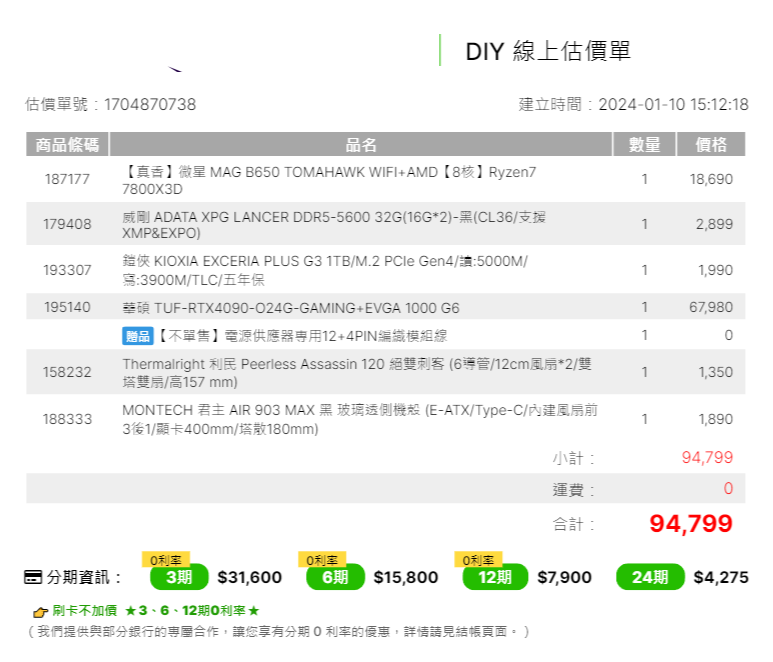
Task: Click the bank cooperation note in parentheses
Action: coord(279,631)
